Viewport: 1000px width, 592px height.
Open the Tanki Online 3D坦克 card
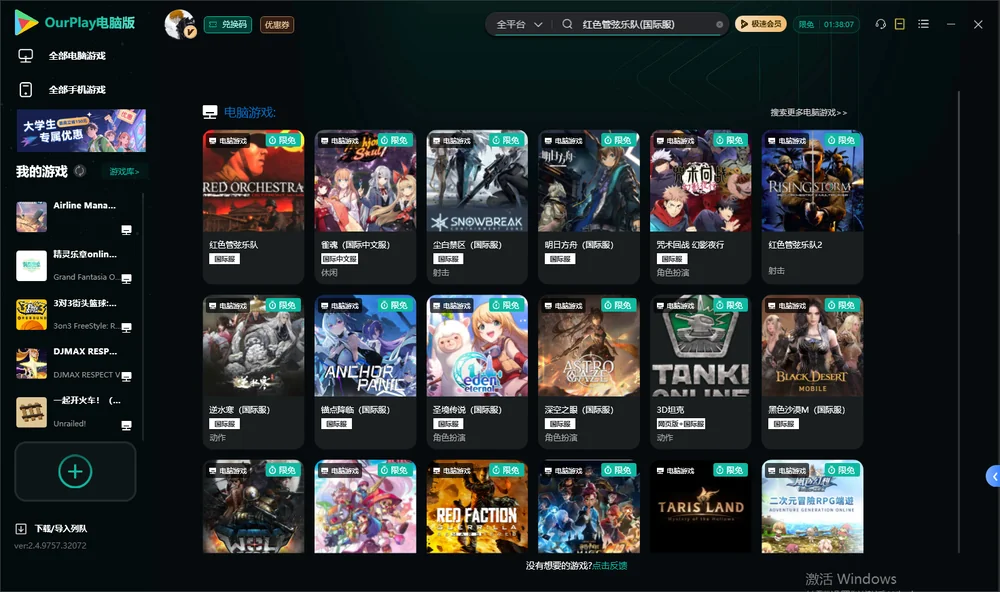pos(701,372)
